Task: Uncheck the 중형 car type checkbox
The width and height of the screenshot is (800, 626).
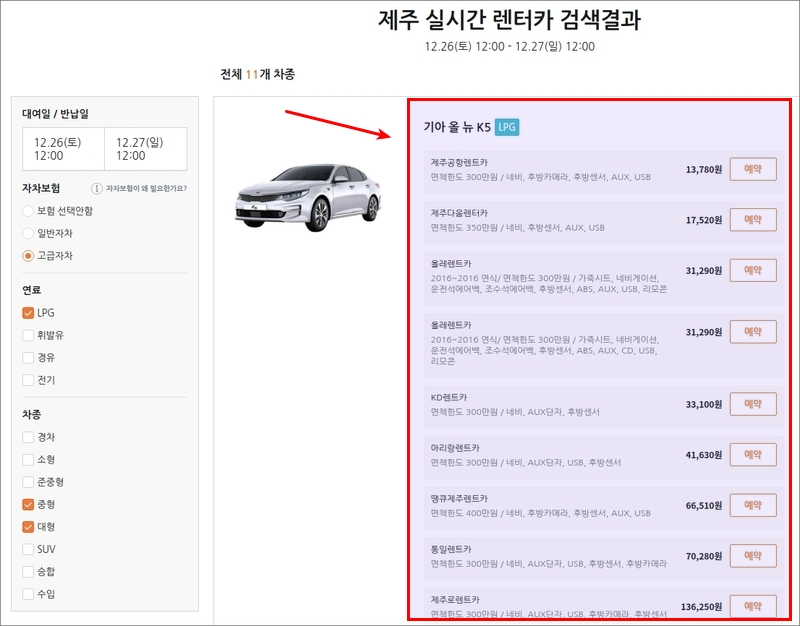Action: [28, 505]
